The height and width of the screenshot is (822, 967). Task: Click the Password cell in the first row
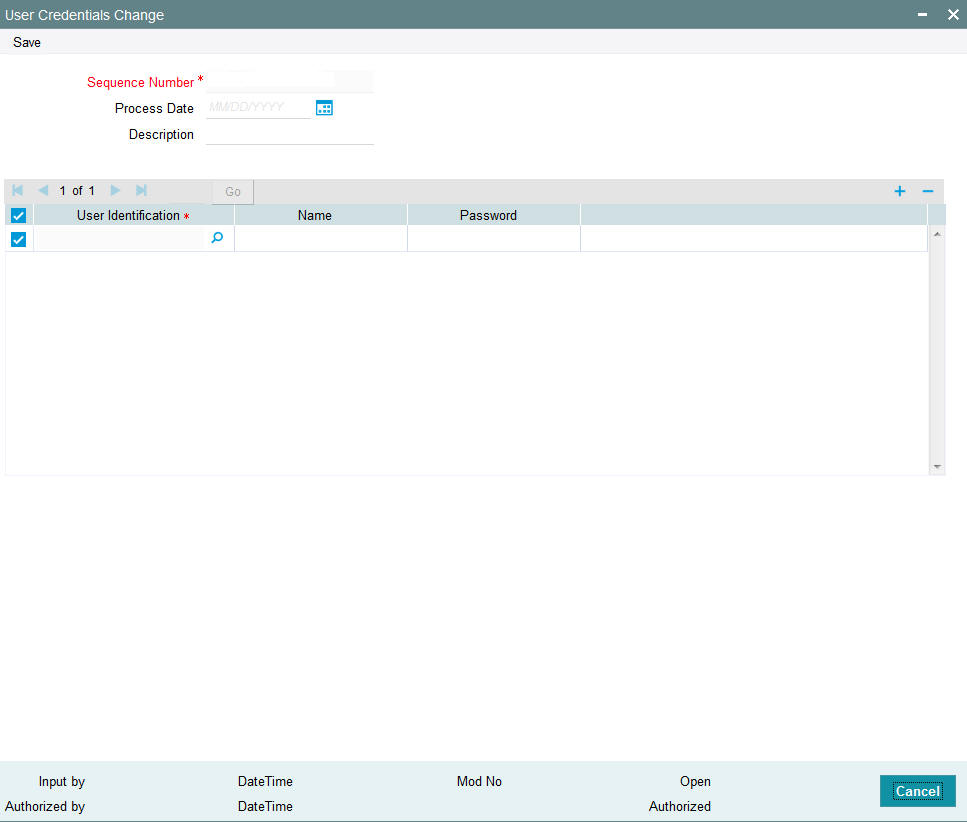click(x=494, y=238)
